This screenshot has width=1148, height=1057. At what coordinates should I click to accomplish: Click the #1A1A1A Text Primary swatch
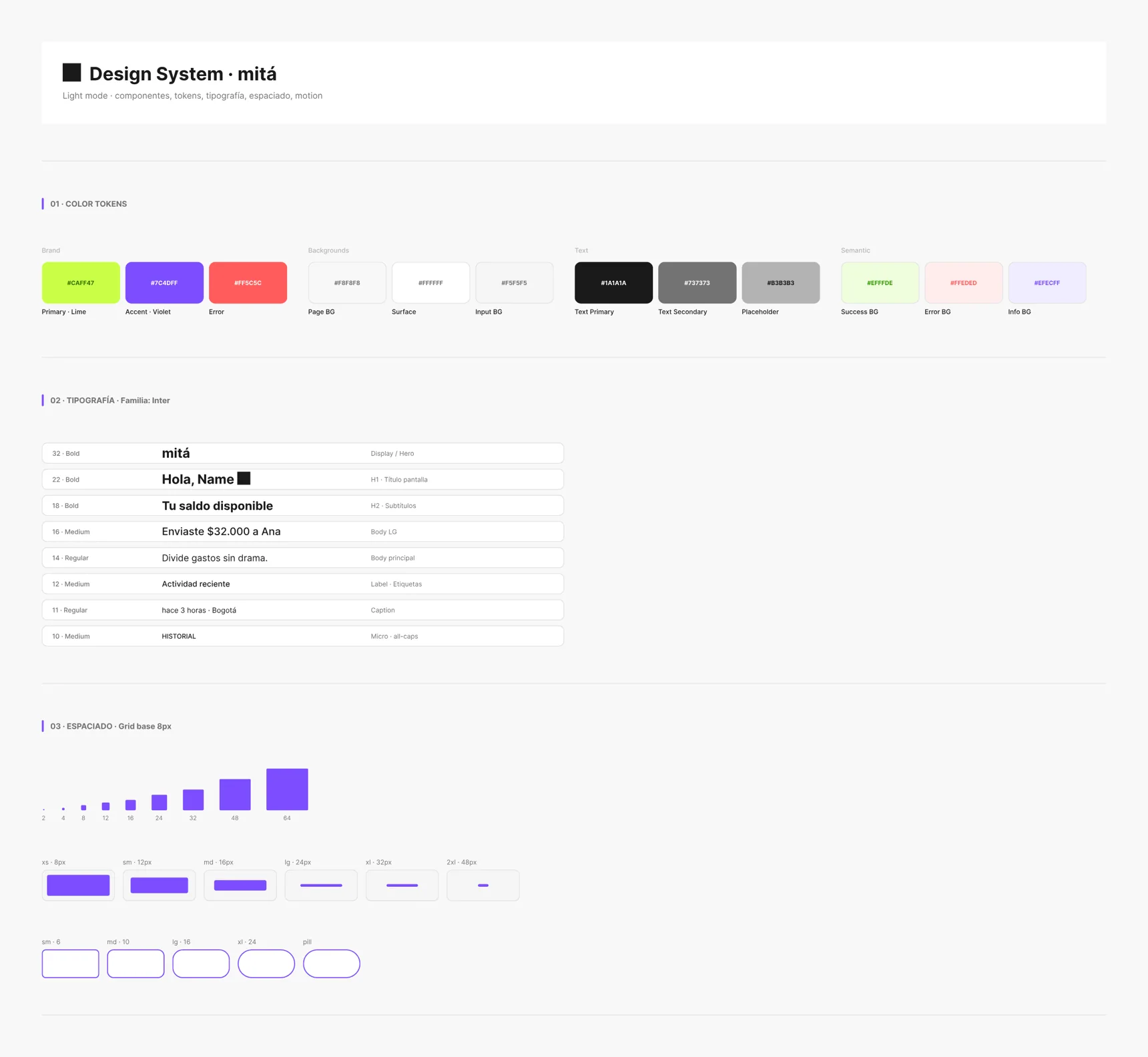[x=613, y=283]
